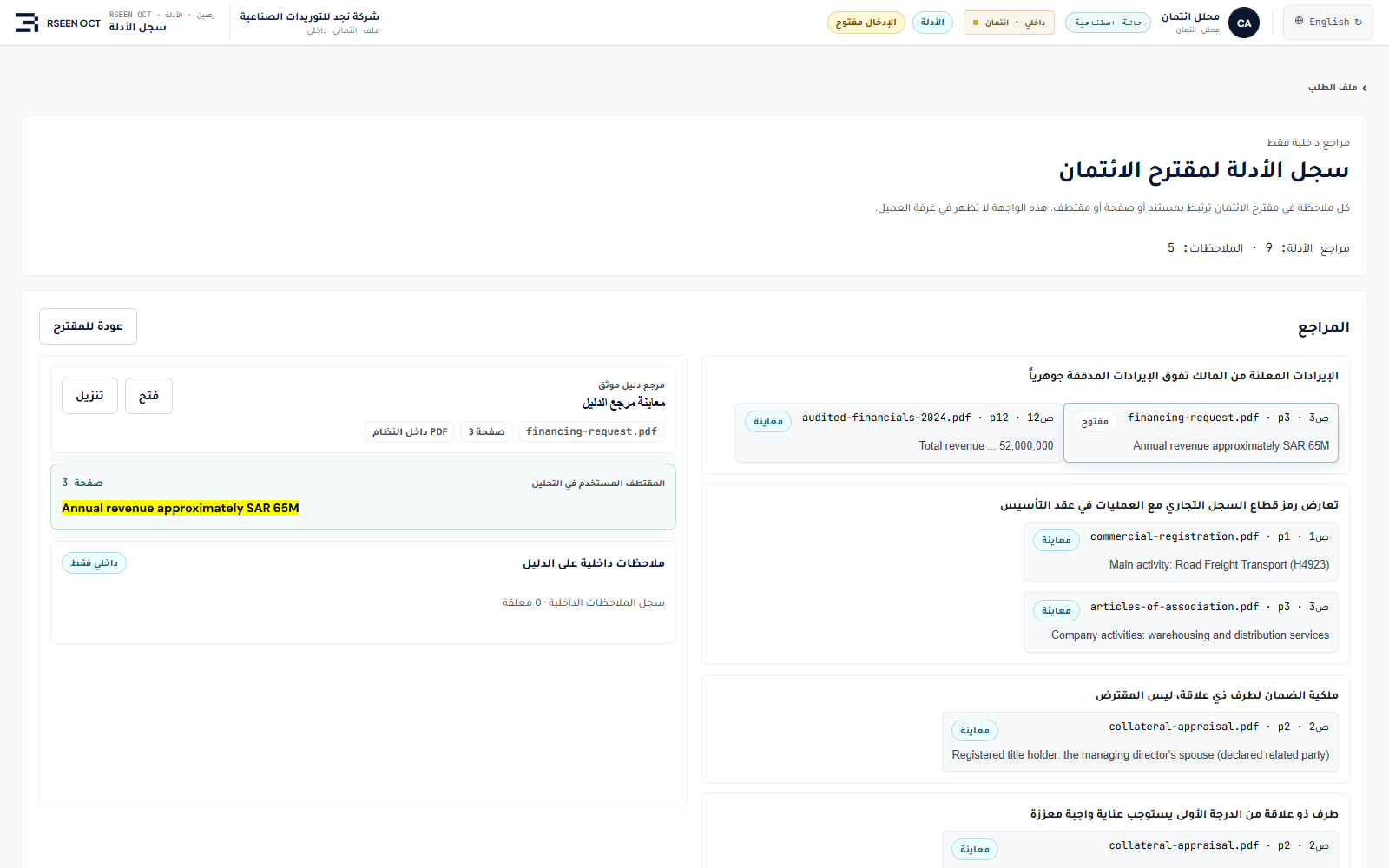
Task: Click the صفحة 3 page chip
Action: [486, 431]
